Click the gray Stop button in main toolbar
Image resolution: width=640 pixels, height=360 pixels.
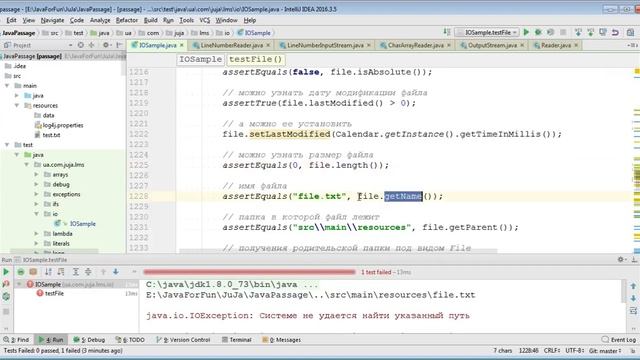tap(563, 32)
